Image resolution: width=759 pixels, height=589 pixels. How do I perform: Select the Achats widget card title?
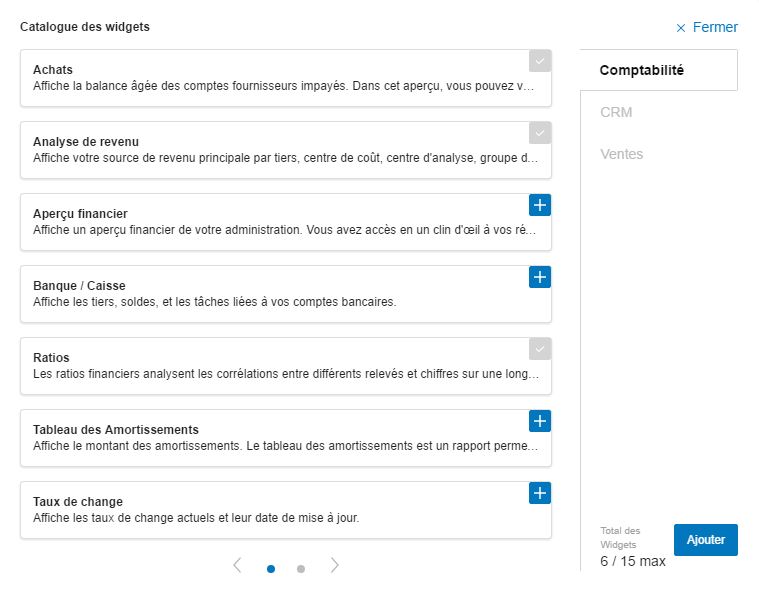(x=53, y=70)
